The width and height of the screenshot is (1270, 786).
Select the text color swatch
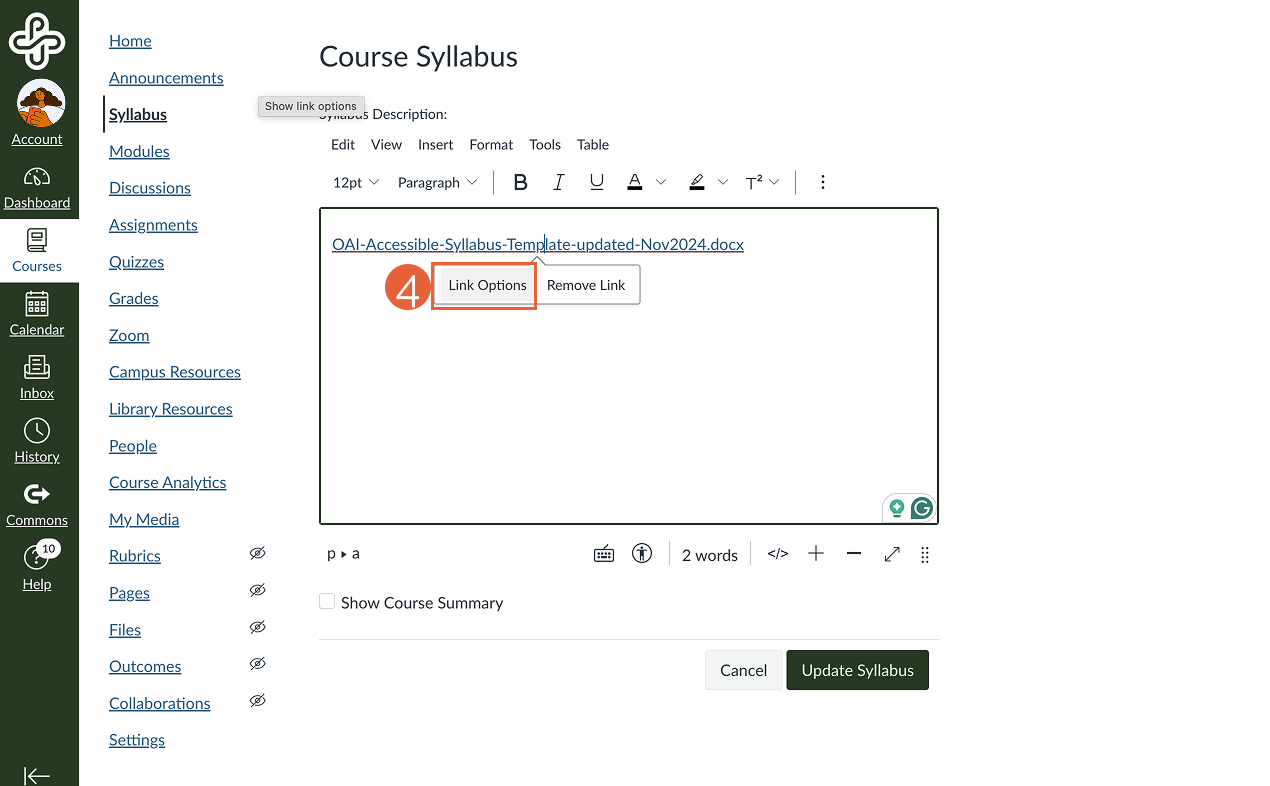pos(634,181)
